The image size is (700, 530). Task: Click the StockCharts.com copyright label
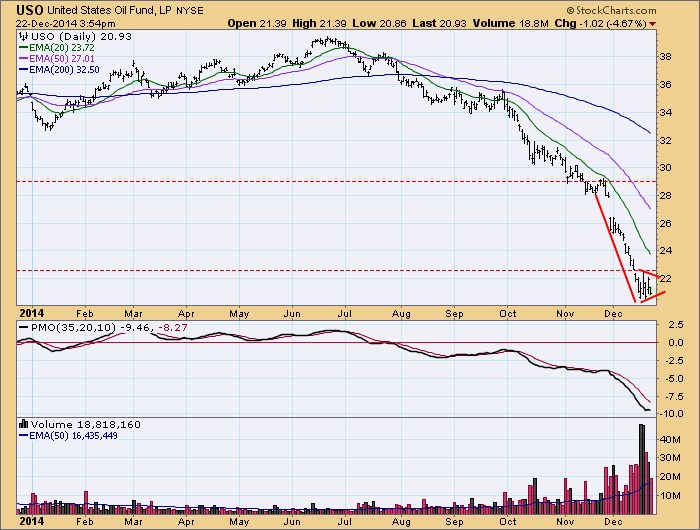tap(612, 10)
